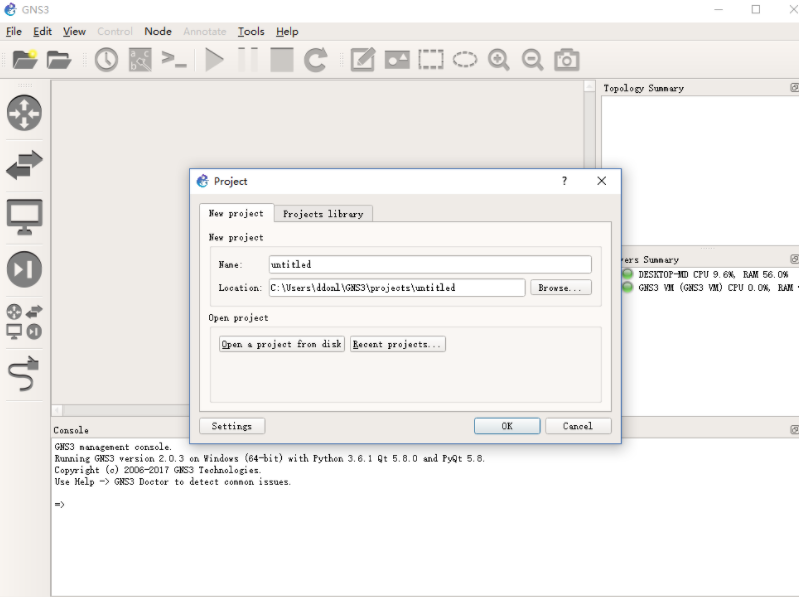
Task: Toggle Show interface labels icon
Action: tap(140, 60)
